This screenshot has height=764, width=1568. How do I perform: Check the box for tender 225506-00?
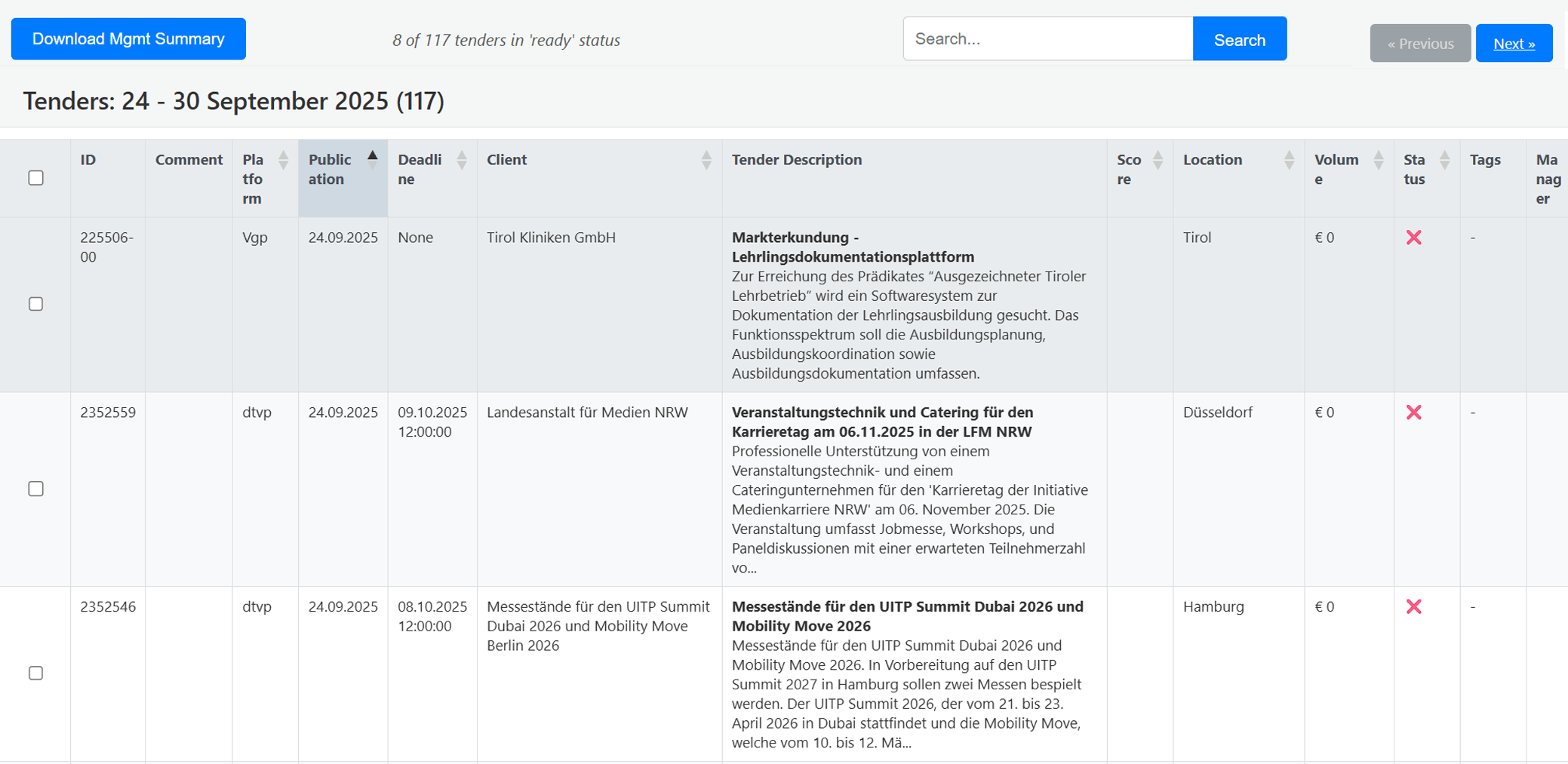(35, 304)
